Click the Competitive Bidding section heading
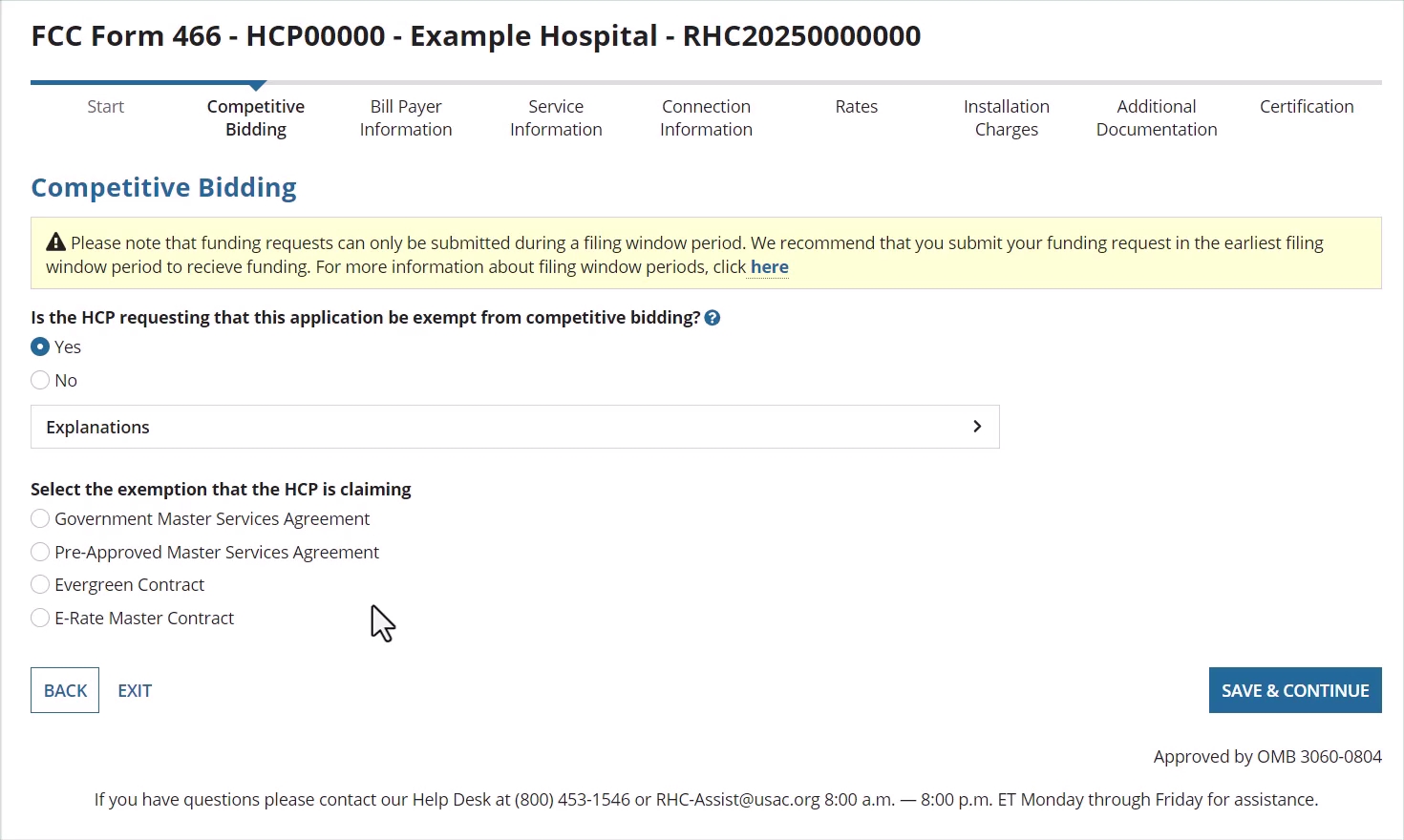The image size is (1404, 840). click(x=164, y=187)
